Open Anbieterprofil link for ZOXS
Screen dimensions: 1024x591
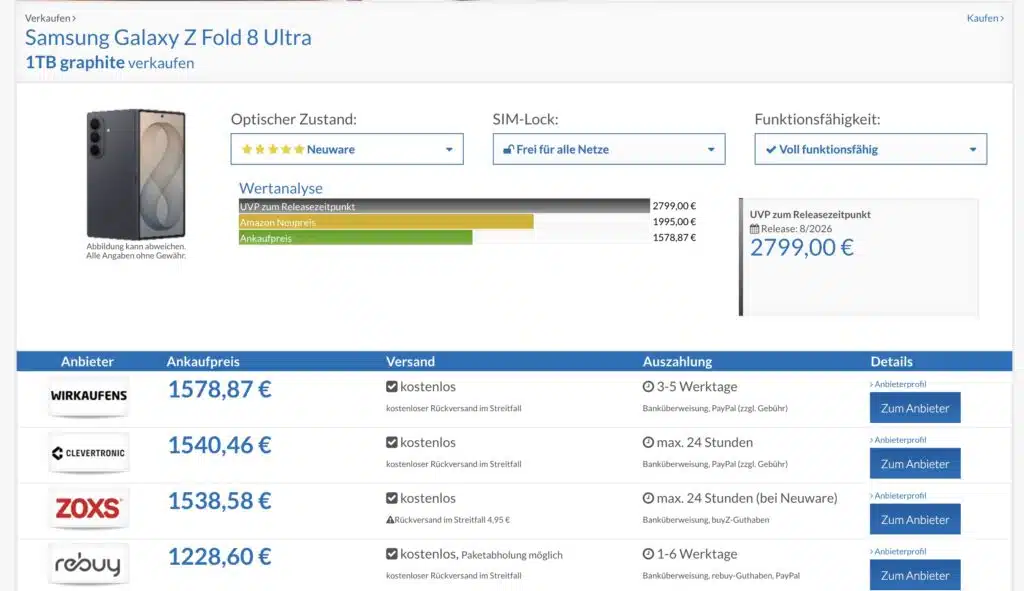[x=898, y=496]
